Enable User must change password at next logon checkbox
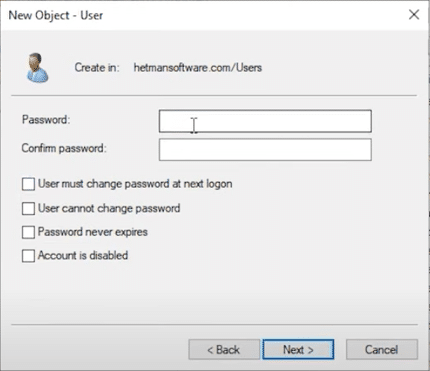 pos(28,184)
